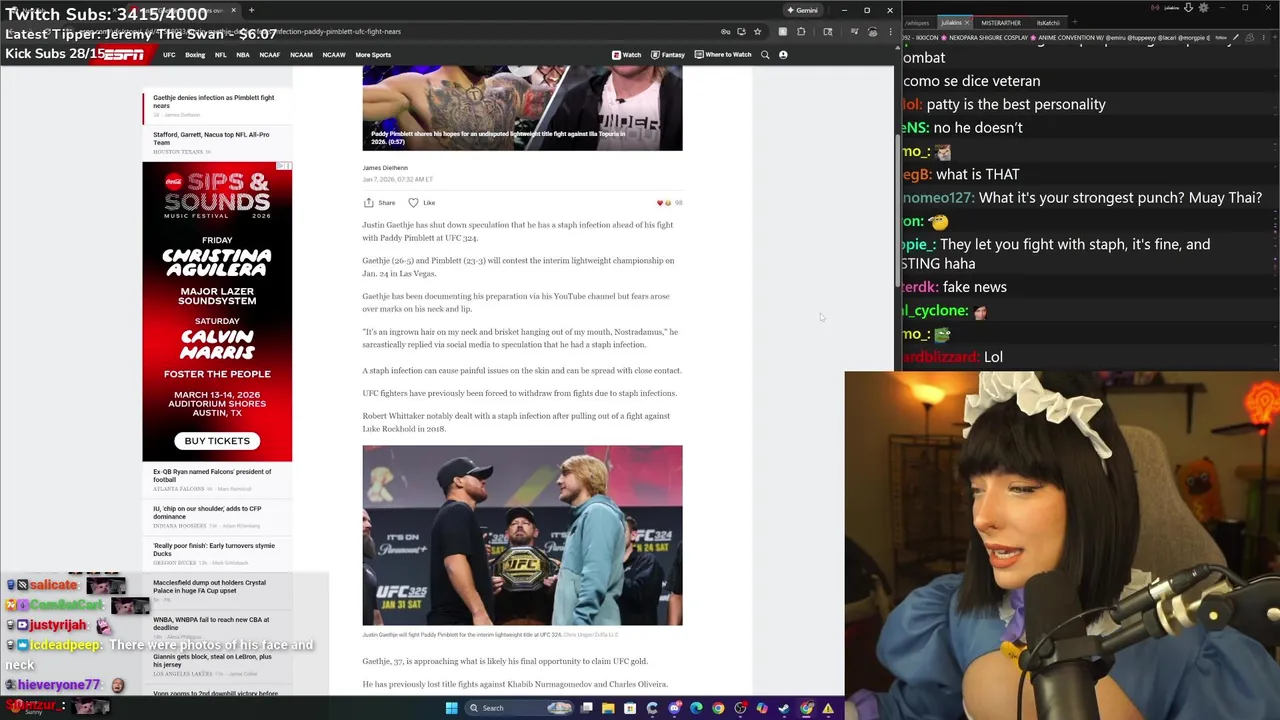
Task: Open 'IU, chip on our shoulder' headline
Action: 207,512
